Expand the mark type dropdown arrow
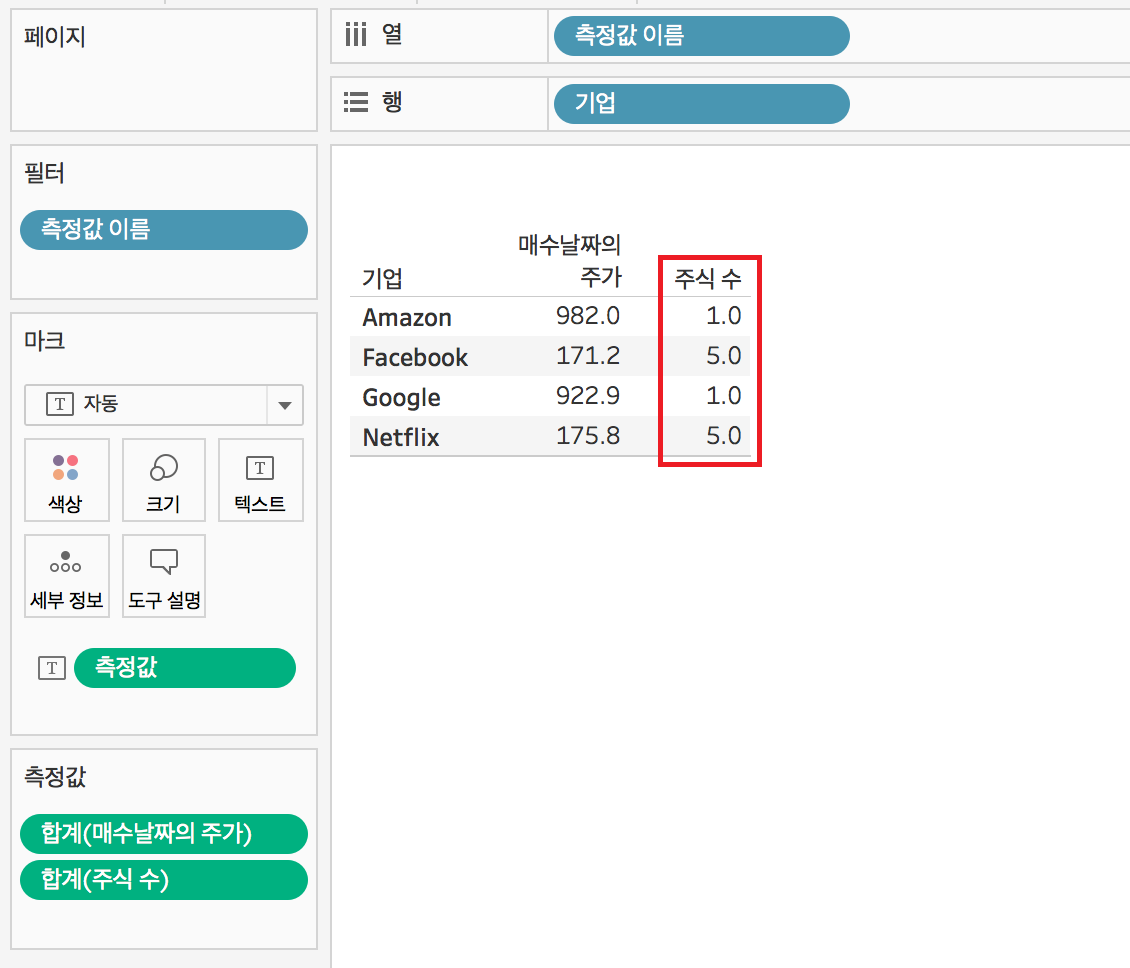Viewport: 1130px width, 968px height. (285, 405)
